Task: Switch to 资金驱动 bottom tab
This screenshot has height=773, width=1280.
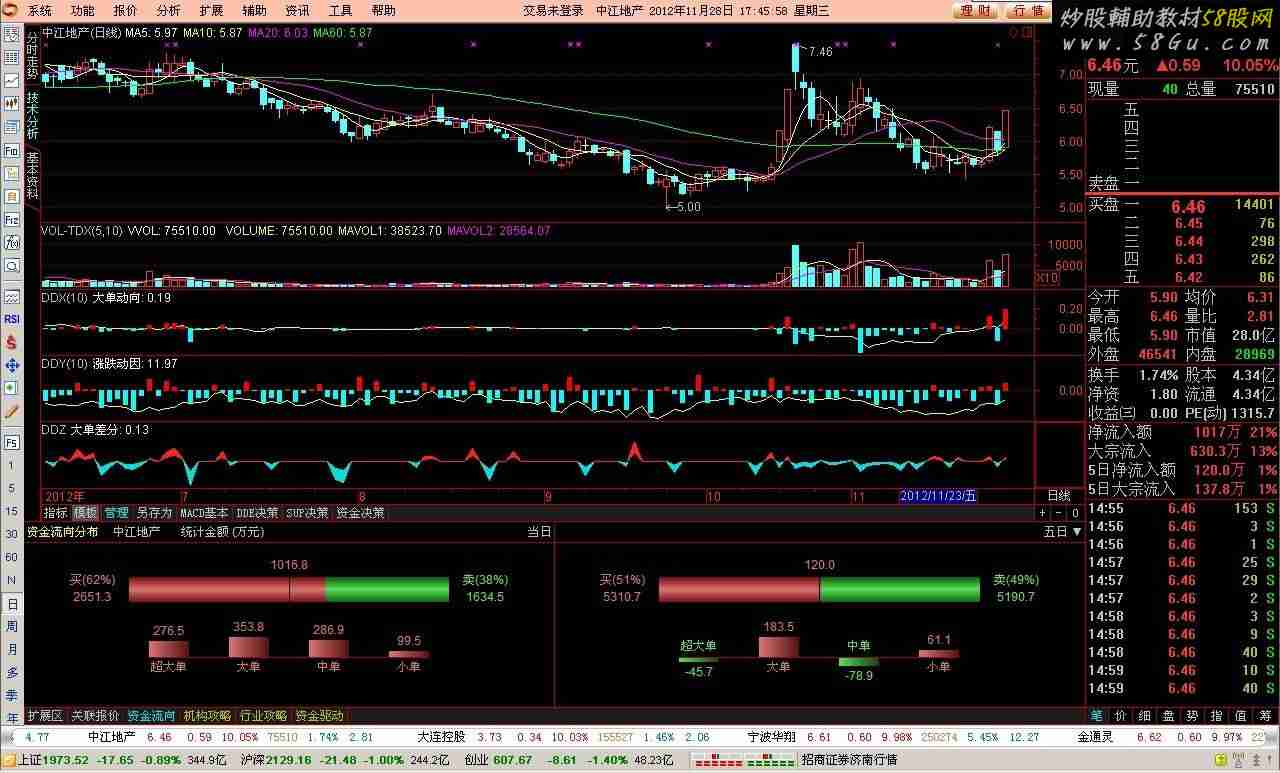Action: pyautogui.click(x=319, y=716)
